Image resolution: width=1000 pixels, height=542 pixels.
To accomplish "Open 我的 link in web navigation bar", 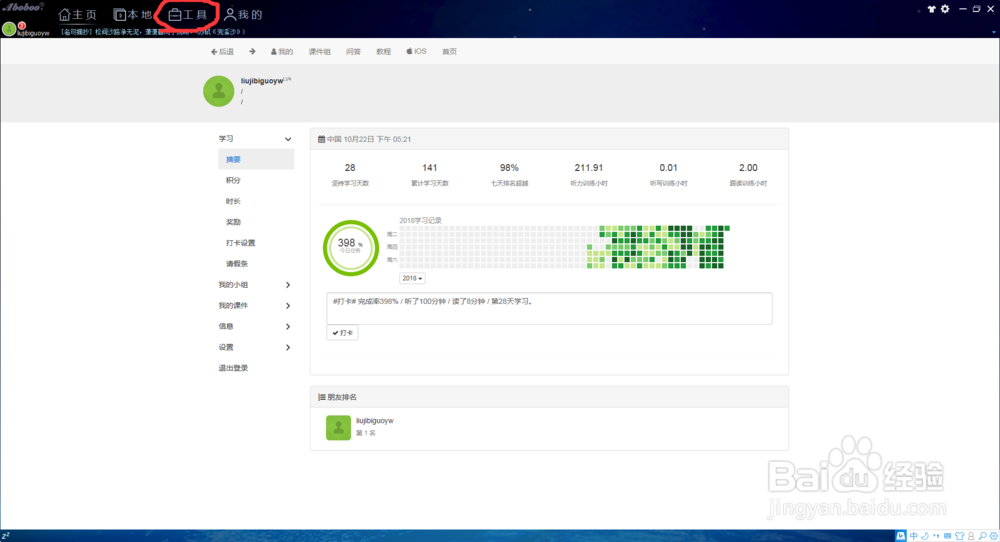I will pyautogui.click(x=282, y=52).
